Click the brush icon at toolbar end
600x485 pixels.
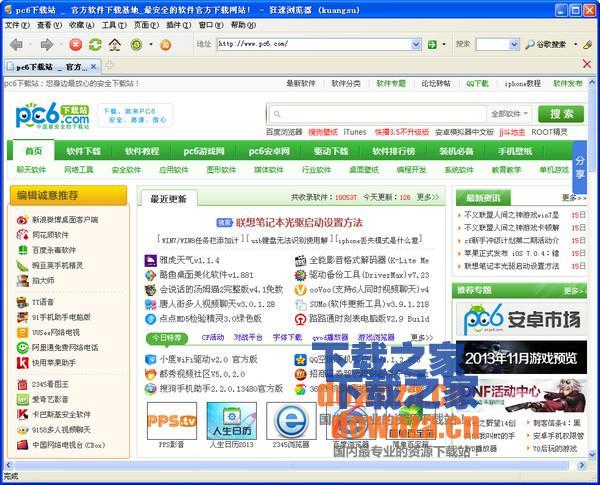(x=588, y=45)
